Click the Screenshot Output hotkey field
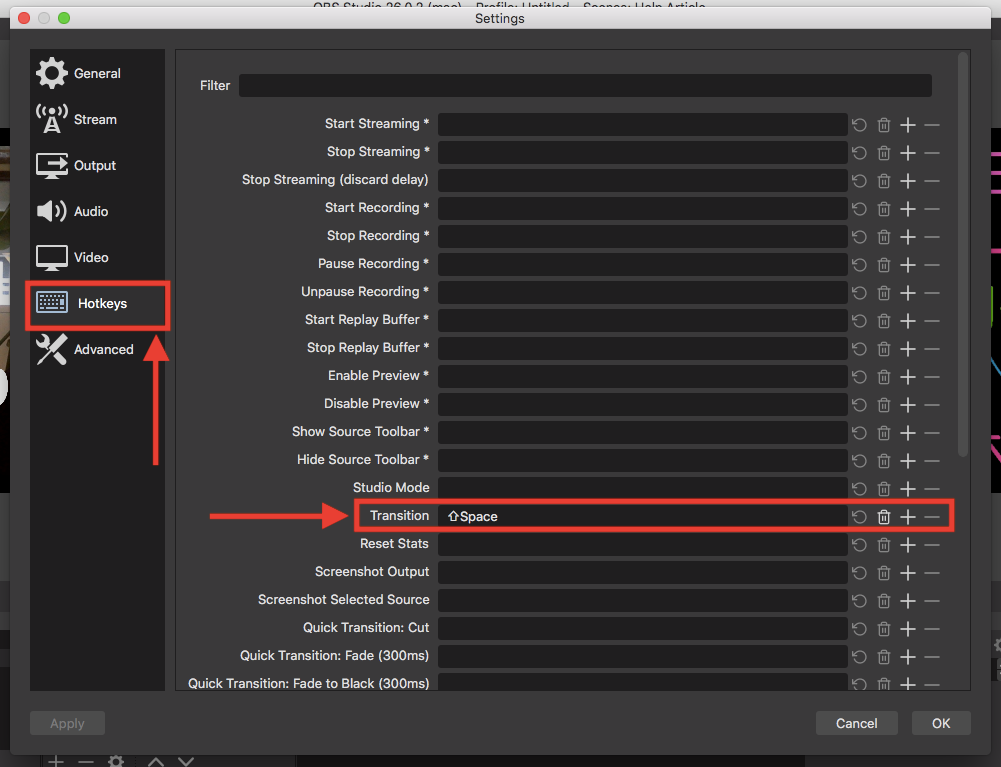The image size is (1001, 767). pos(642,573)
